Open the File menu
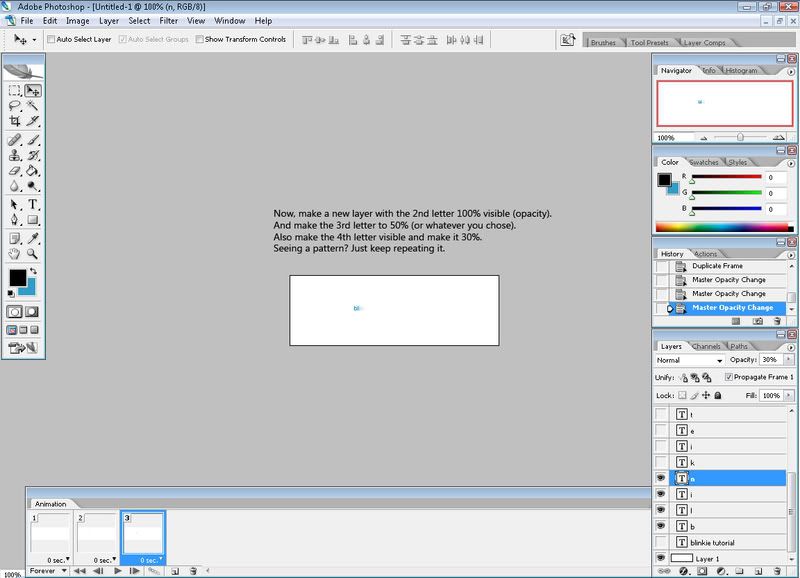Image resolution: width=800 pixels, height=578 pixels. tap(27, 21)
